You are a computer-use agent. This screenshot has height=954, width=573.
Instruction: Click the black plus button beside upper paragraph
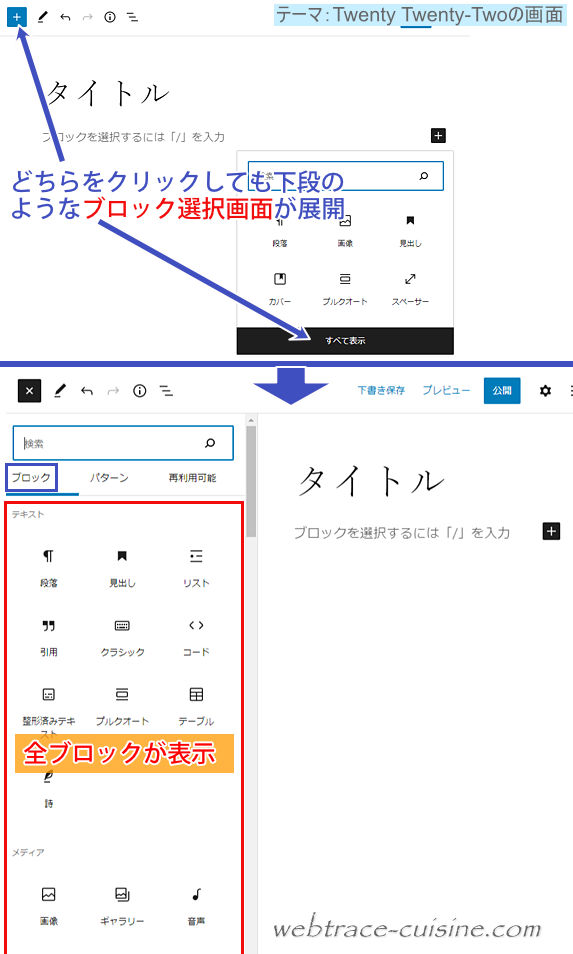point(438,136)
